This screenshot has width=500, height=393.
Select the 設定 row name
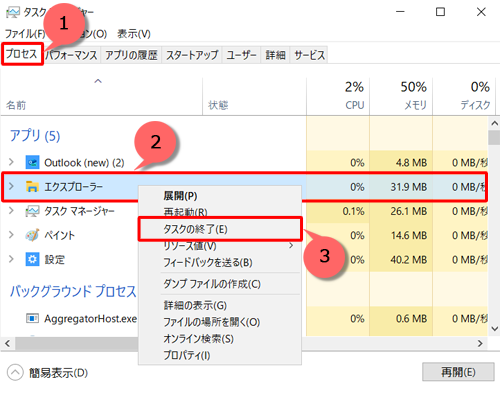[x=55, y=259]
